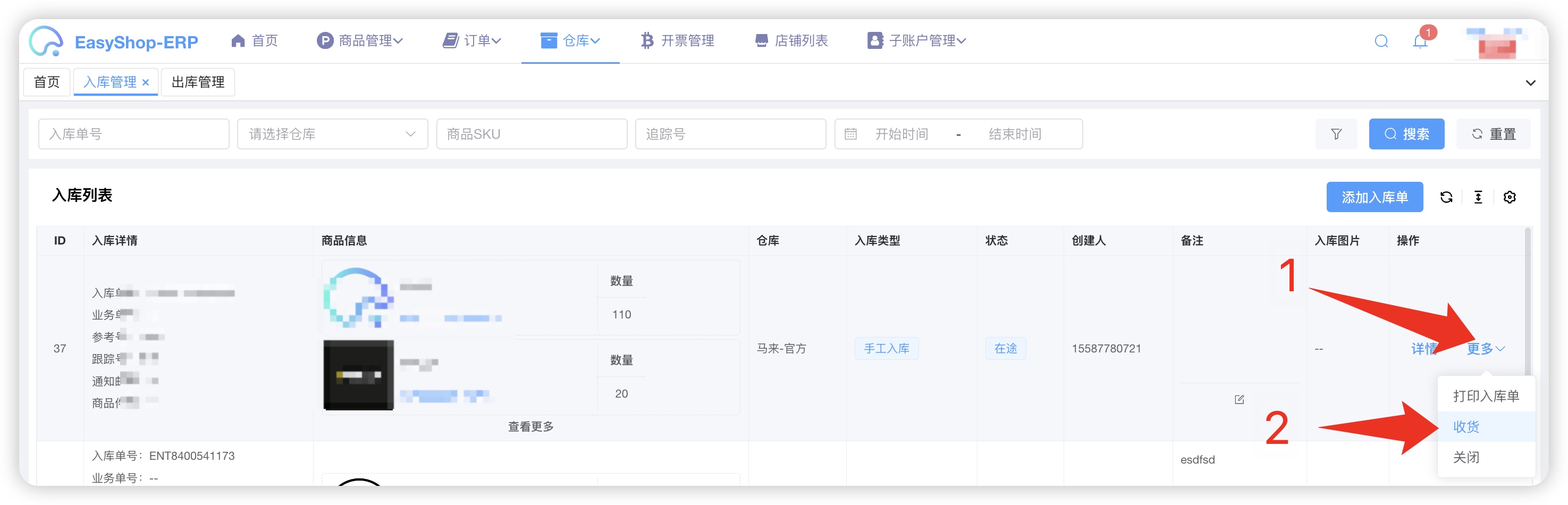Click the black product thumbnail in row 37
The height and width of the screenshot is (505, 1568).
point(359,375)
